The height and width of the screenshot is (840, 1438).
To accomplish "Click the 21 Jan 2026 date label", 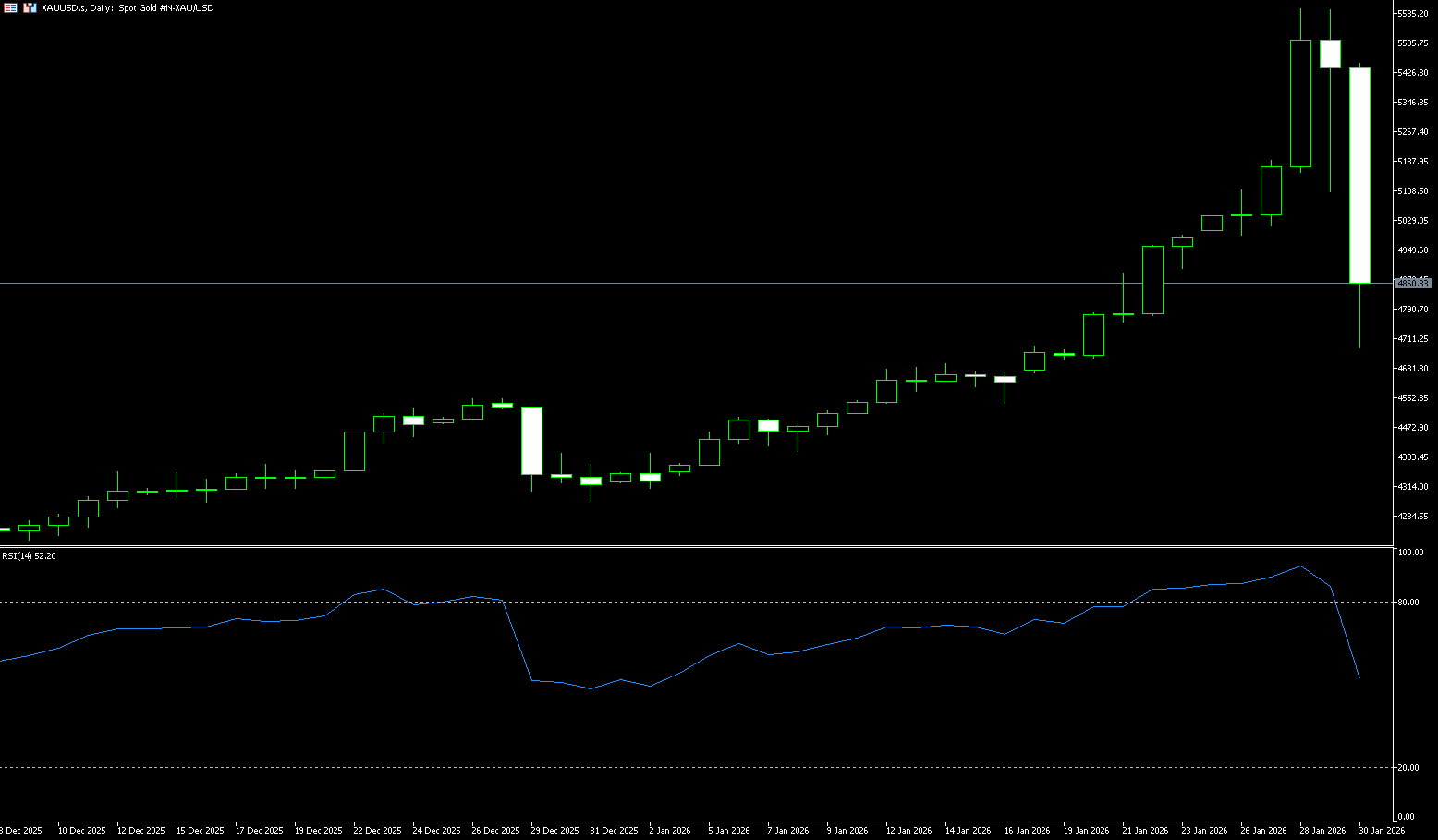I will pyautogui.click(x=1144, y=831).
